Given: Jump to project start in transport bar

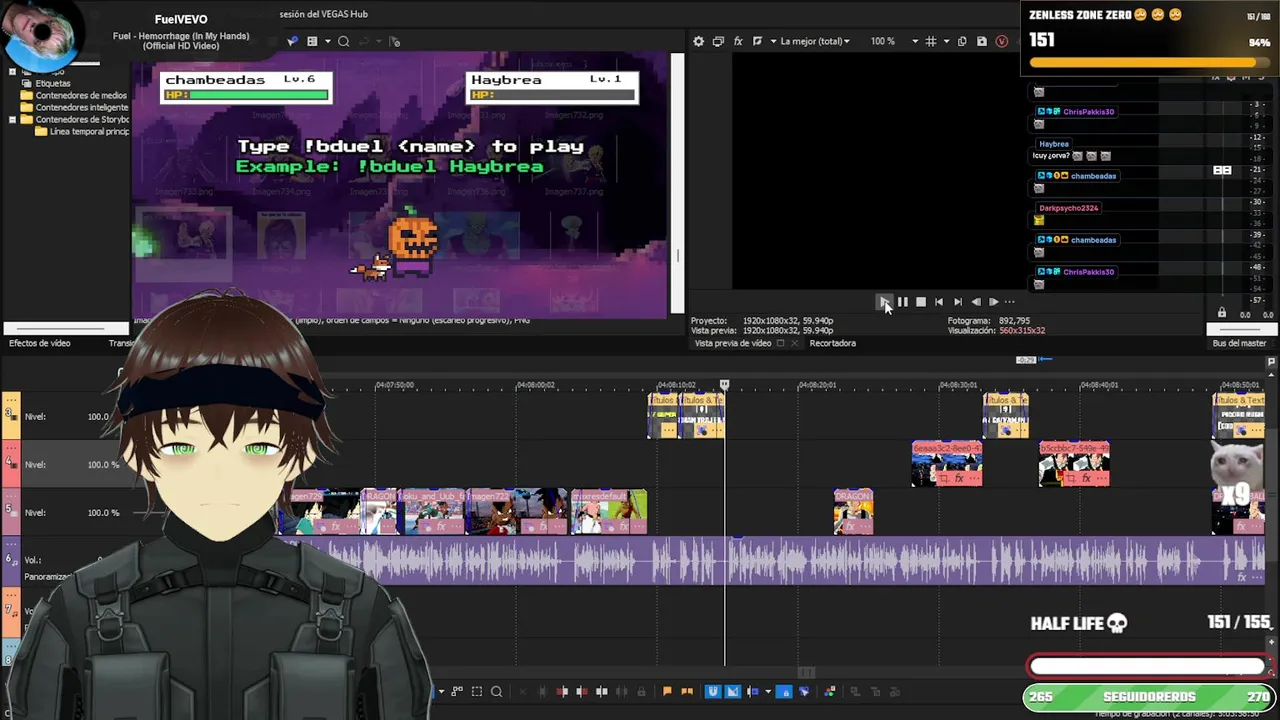Looking at the screenshot, I should tap(939, 301).
